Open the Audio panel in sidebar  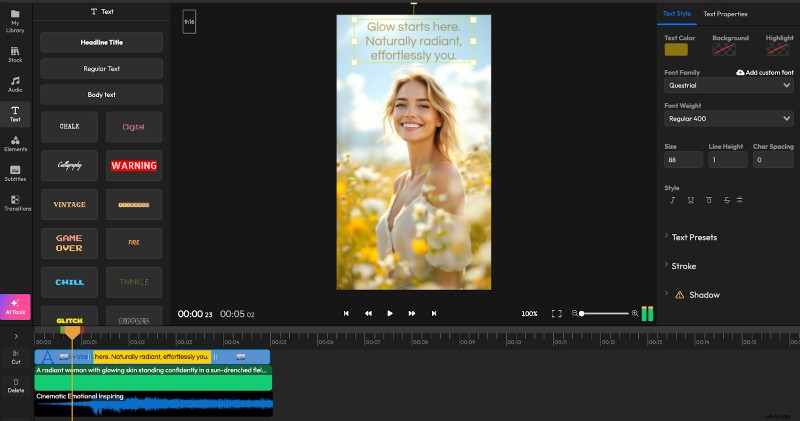pos(15,83)
